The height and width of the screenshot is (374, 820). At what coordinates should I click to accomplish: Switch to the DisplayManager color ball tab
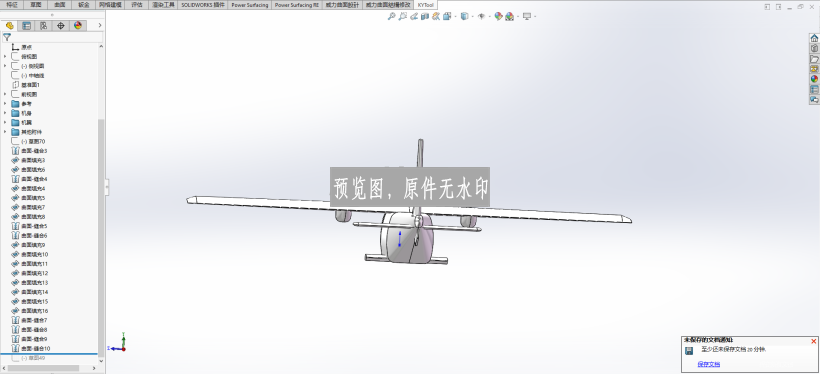(x=78, y=25)
